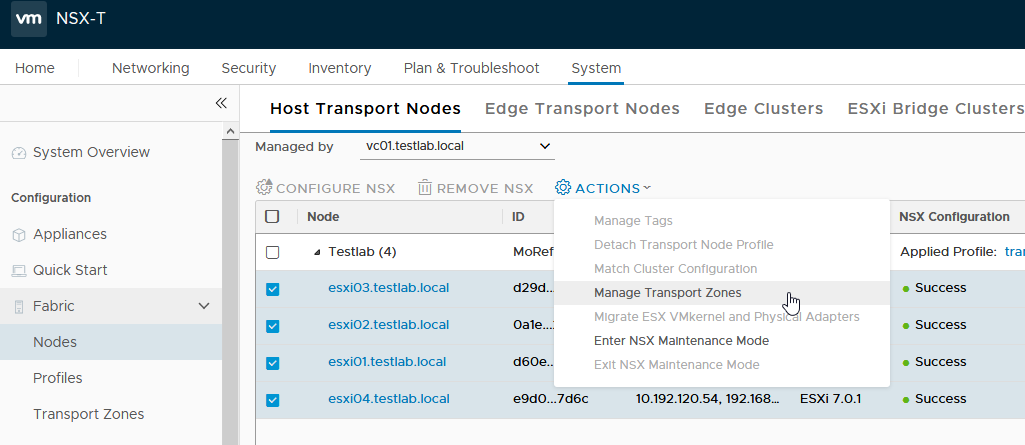Image resolution: width=1025 pixels, height=445 pixels.
Task: Uncheck the esxi03.testlab.local row checkbox
Action: pyautogui.click(x=273, y=289)
